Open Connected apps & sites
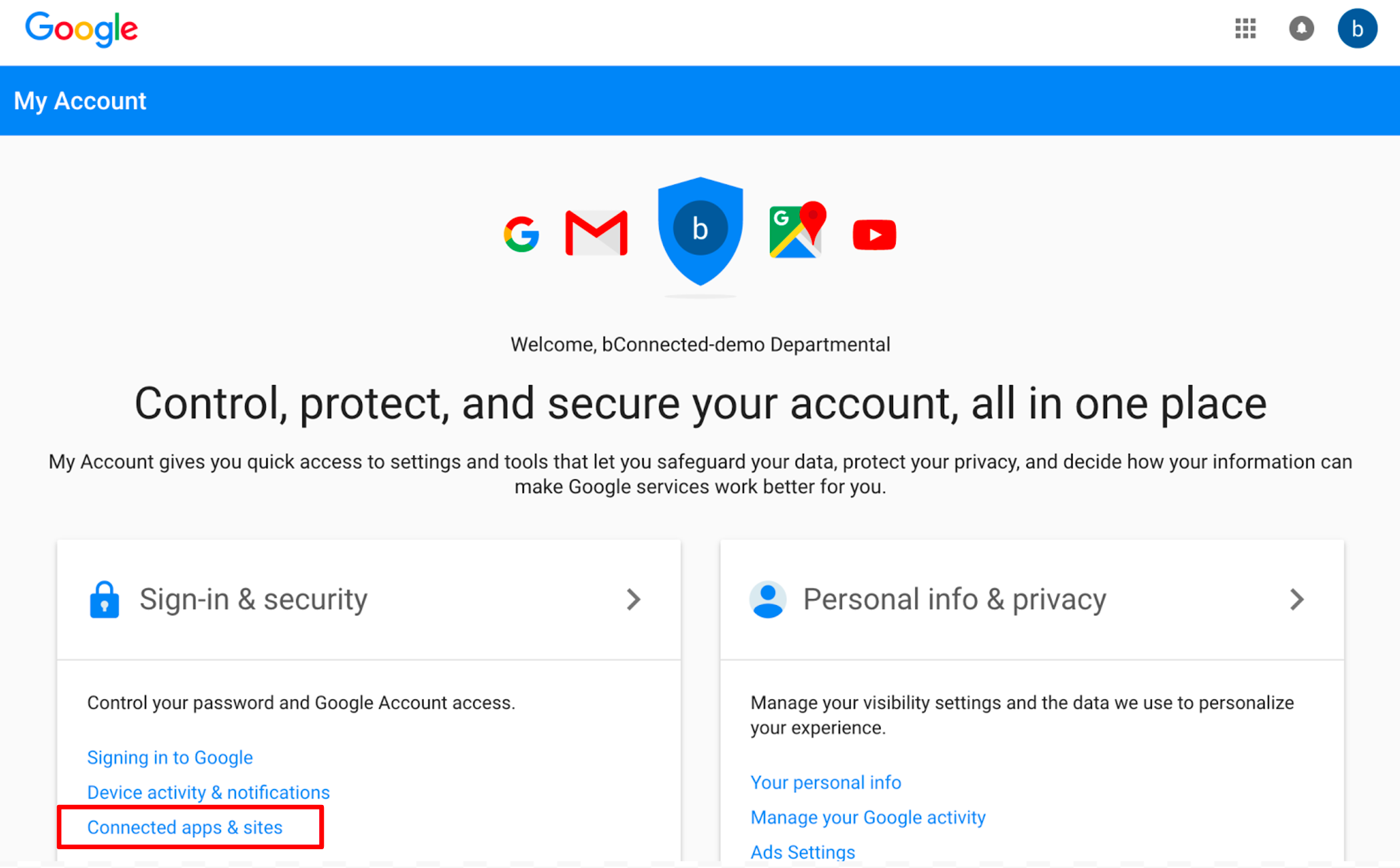Screen dimensions: 1400x868 185,827
